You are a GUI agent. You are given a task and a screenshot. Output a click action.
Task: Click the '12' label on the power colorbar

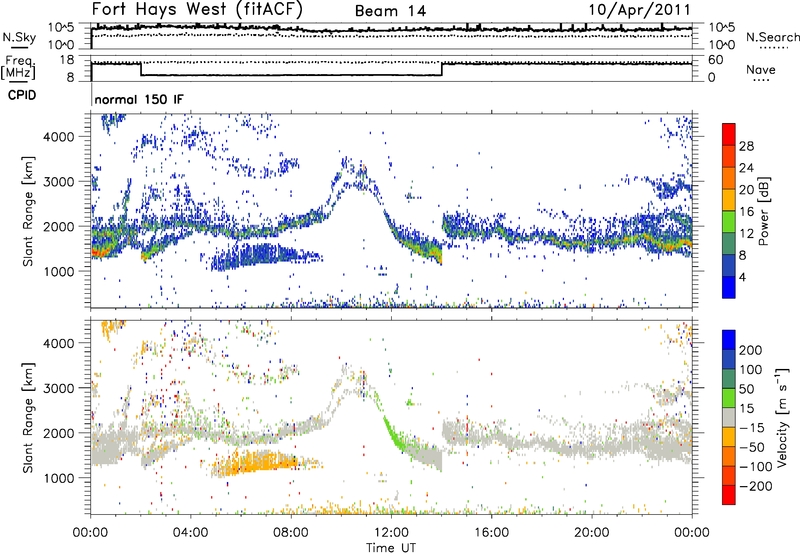point(746,234)
